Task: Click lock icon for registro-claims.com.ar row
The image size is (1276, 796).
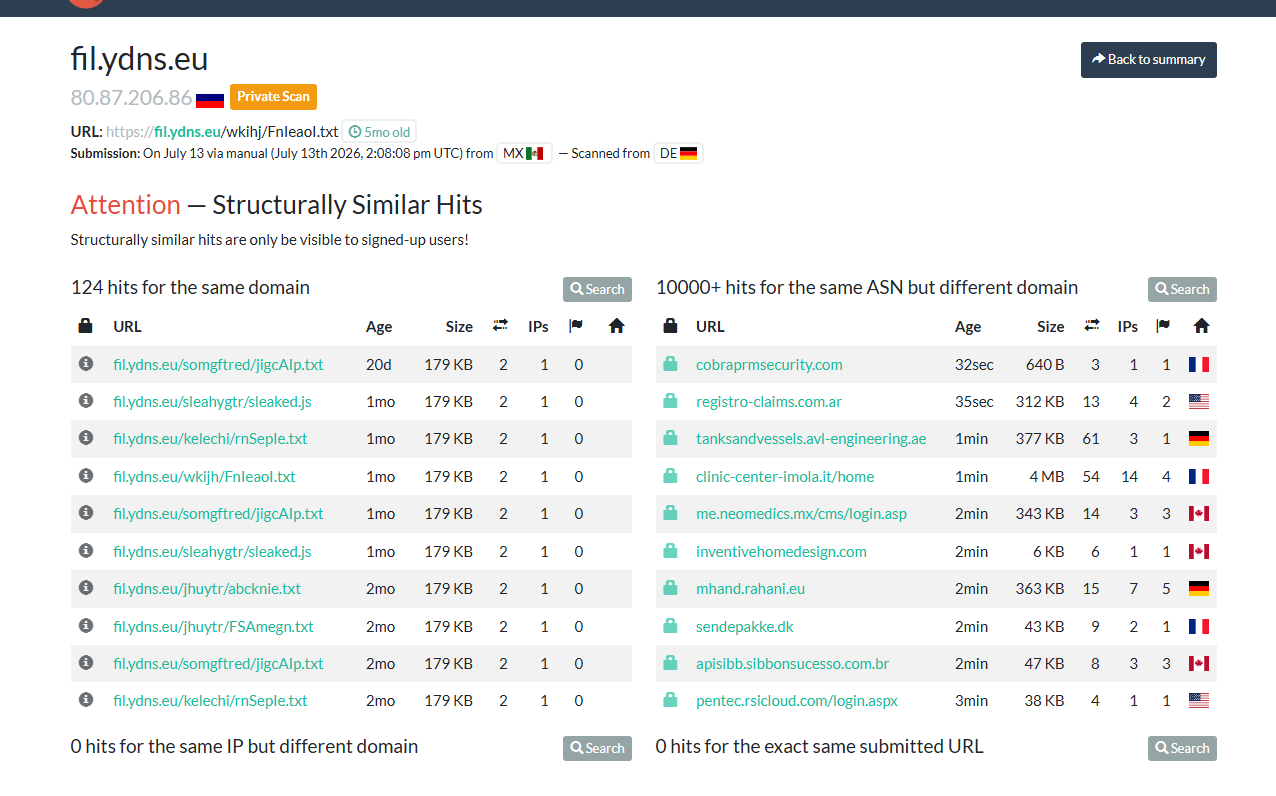Action: pyautogui.click(x=670, y=401)
